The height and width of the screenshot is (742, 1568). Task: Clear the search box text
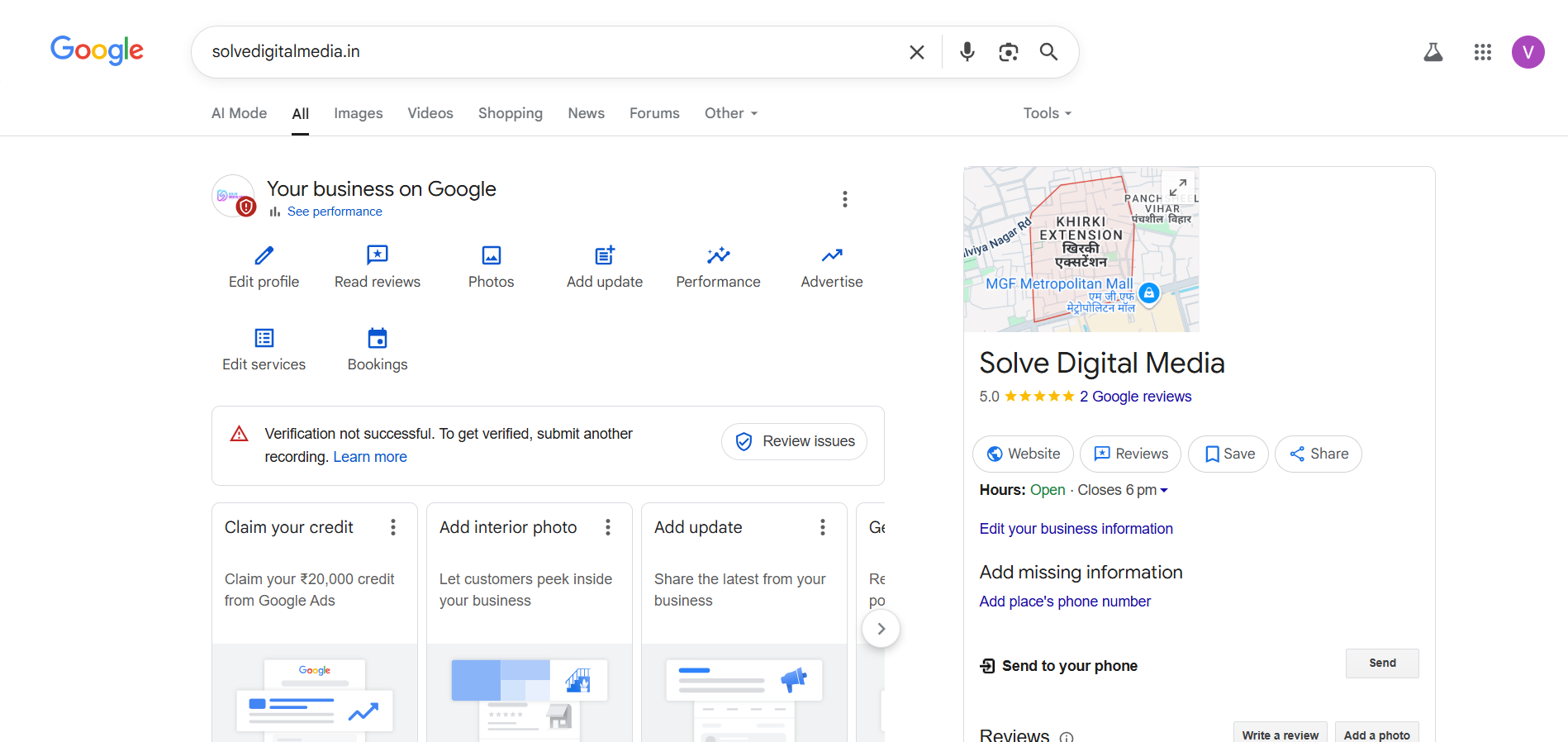click(916, 52)
